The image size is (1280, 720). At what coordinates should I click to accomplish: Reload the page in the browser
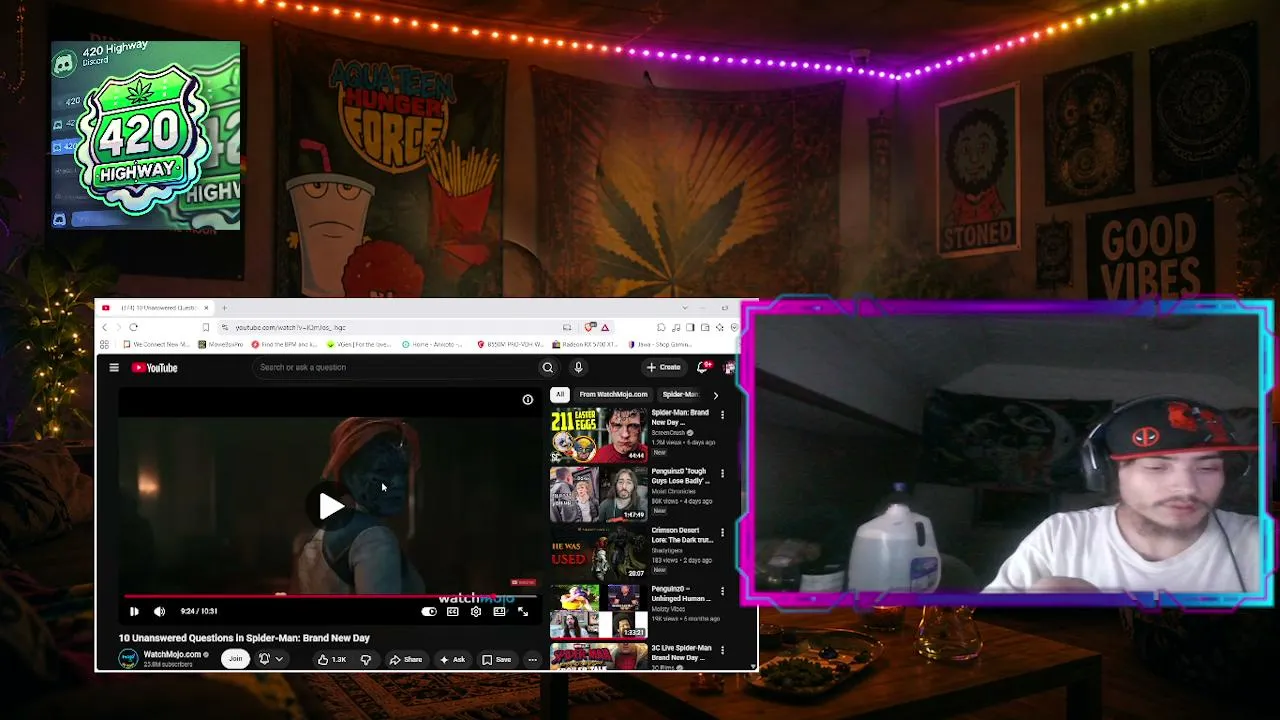(133, 327)
